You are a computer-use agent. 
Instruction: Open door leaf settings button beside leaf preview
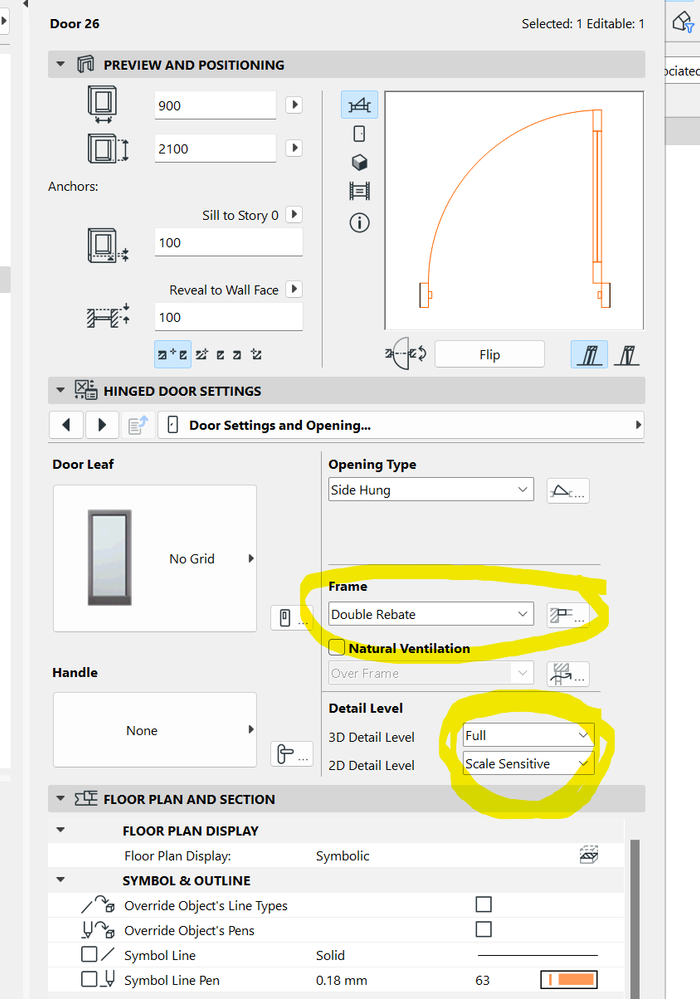[291, 617]
